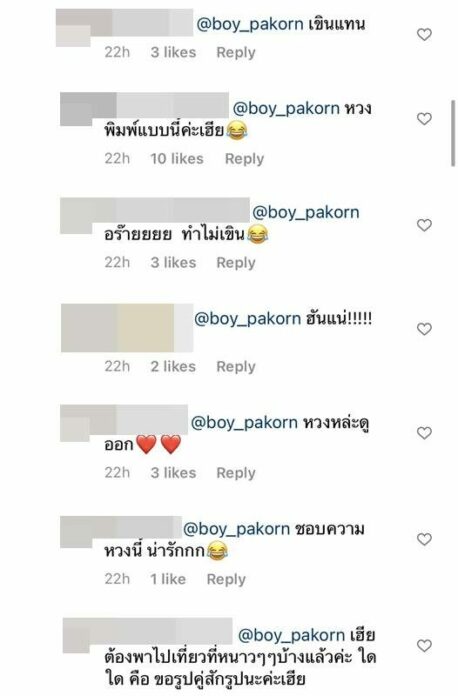Reply to the ฮันแน่!!!!! comment
The image size is (458, 696).
coord(236,367)
